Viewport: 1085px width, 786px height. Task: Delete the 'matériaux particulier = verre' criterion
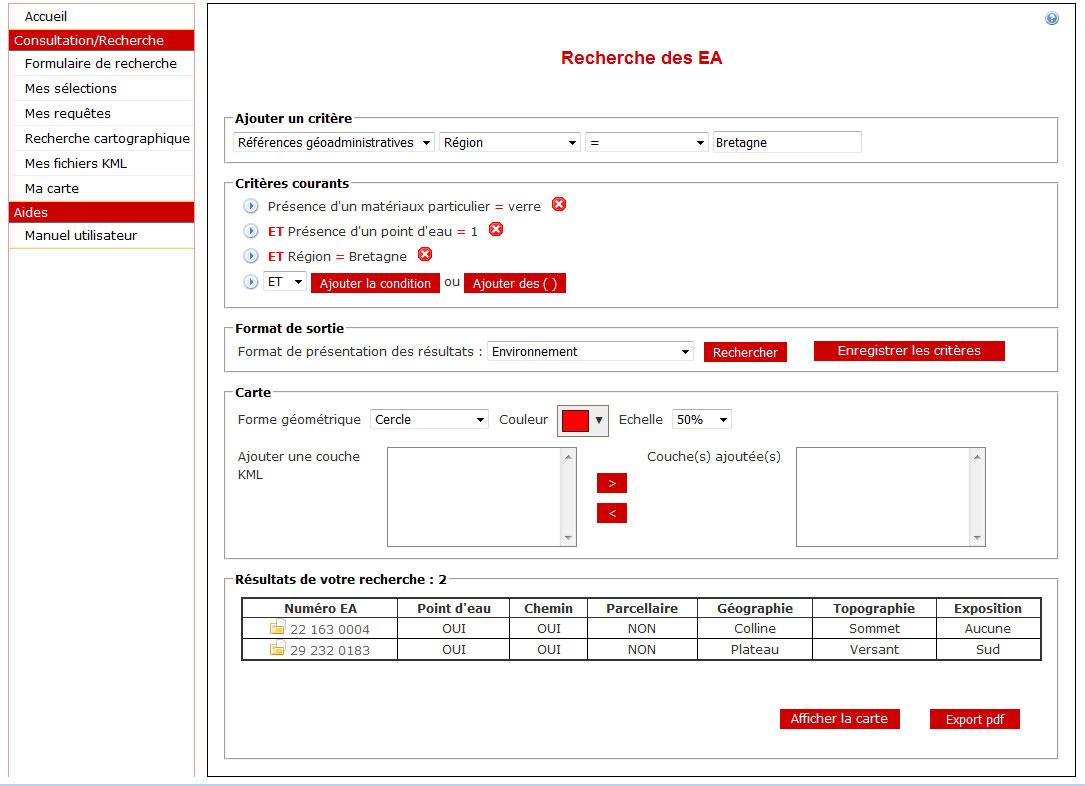[559, 205]
